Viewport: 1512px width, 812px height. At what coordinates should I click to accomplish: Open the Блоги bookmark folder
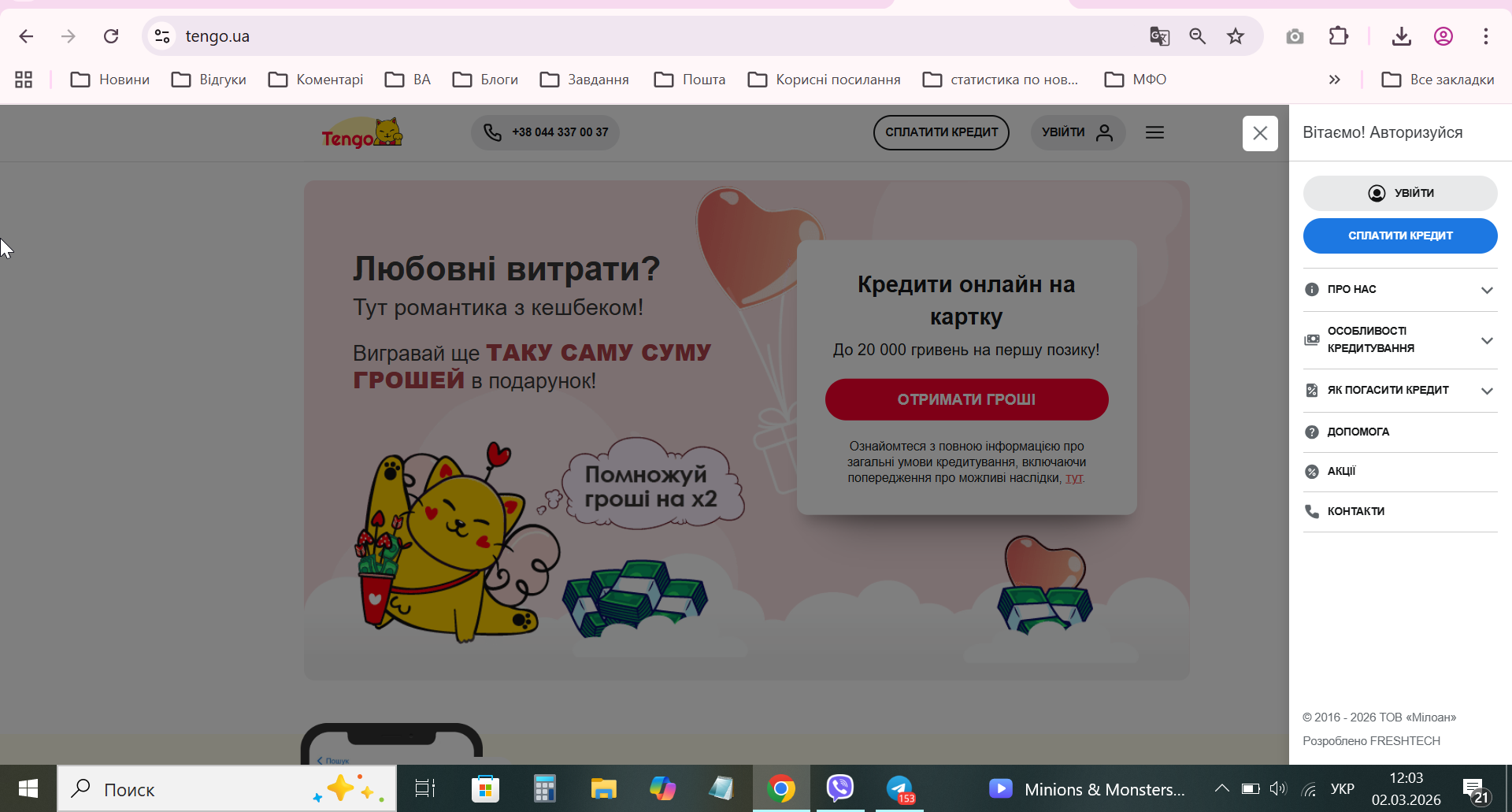pos(486,80)
